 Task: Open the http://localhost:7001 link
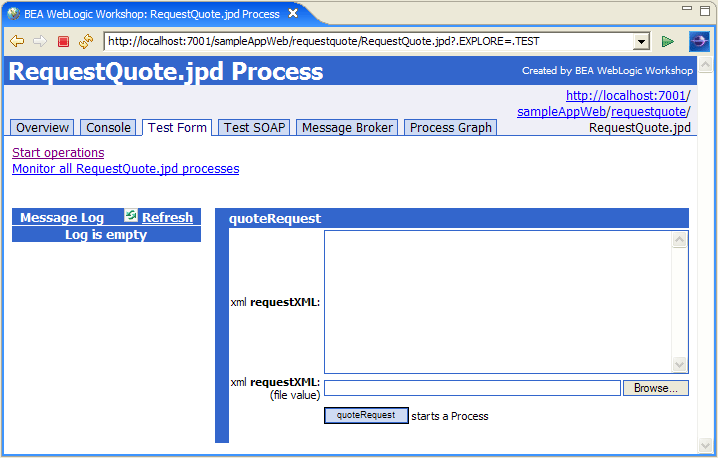(626, 95)
